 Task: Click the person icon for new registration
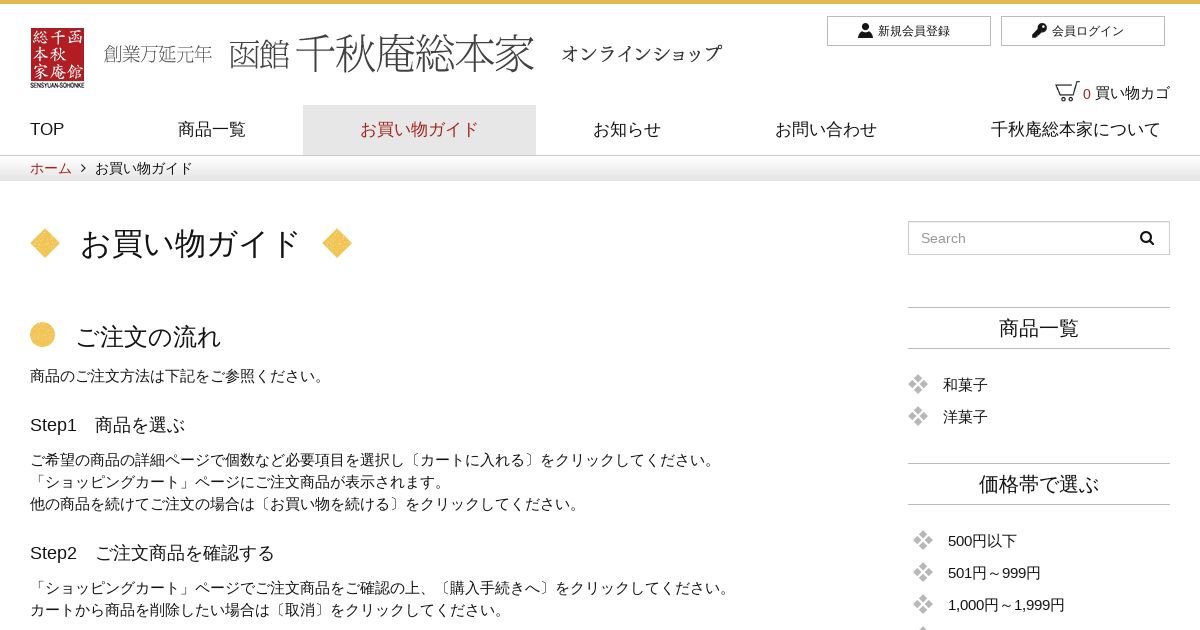click(x=865, y=31)
